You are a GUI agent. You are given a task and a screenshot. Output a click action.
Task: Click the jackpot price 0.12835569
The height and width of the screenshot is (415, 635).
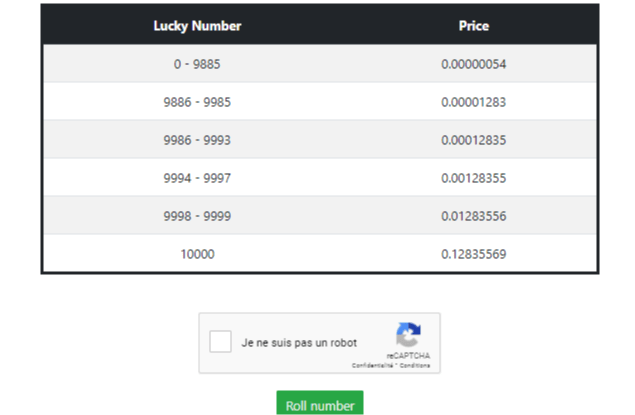474,254
